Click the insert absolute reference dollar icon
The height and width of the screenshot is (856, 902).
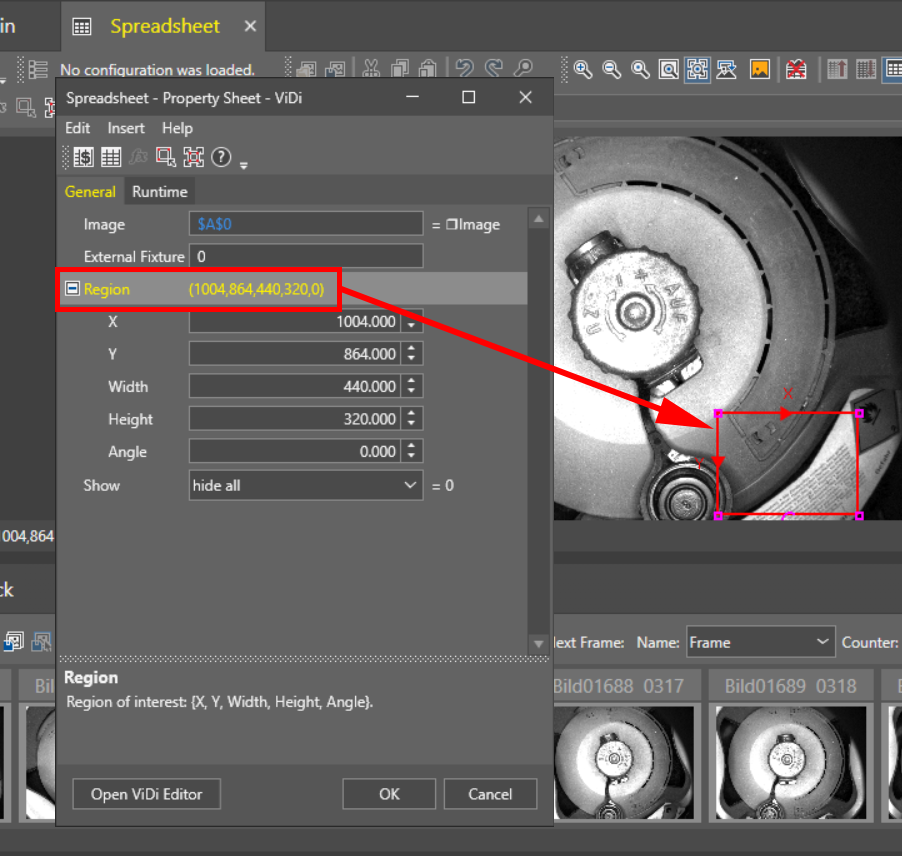point(83,157)
